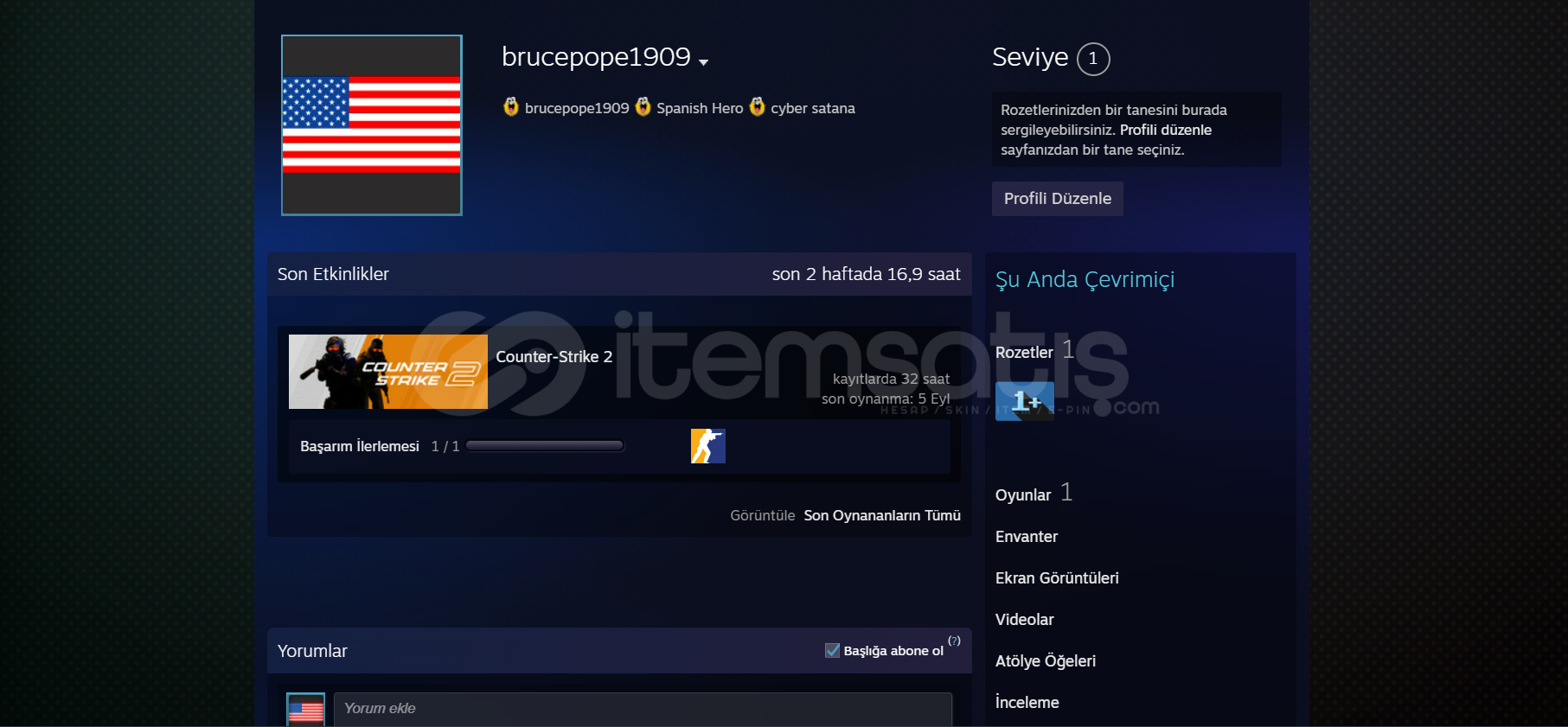
Task: Click the penguin icon next to cyber satana
Action: pyautogui.click(x=757, y=106)
